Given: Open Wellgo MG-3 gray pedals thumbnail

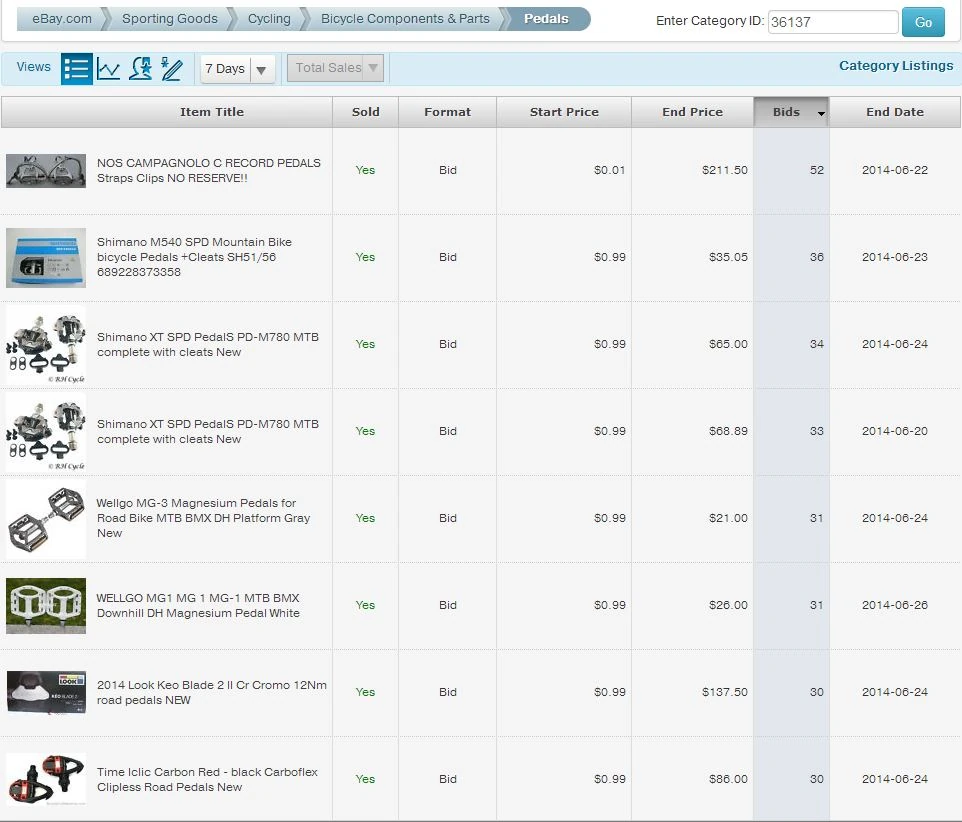Looking at the screenshot, I should 46,519.
